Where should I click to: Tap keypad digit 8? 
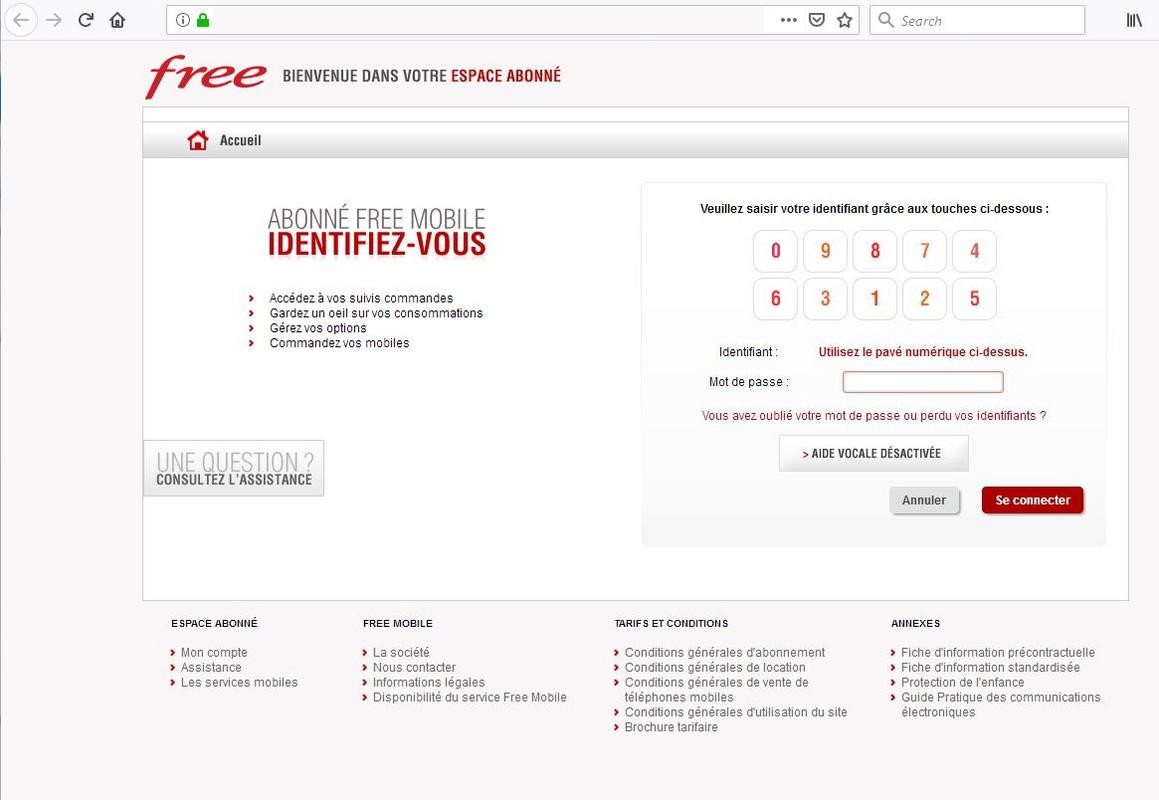[874, 251]
